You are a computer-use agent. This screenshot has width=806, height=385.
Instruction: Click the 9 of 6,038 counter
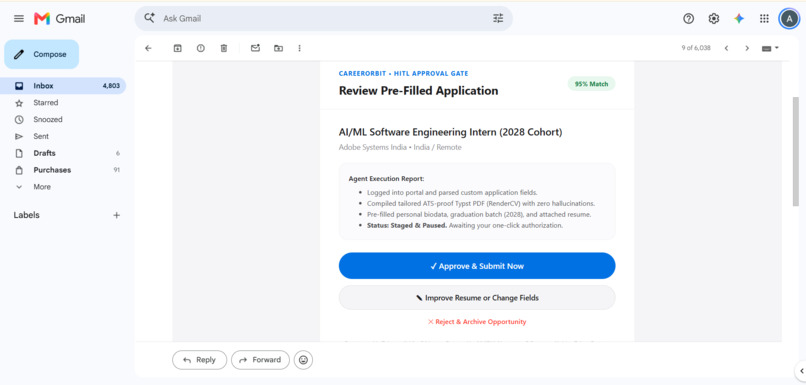[696, 48]
